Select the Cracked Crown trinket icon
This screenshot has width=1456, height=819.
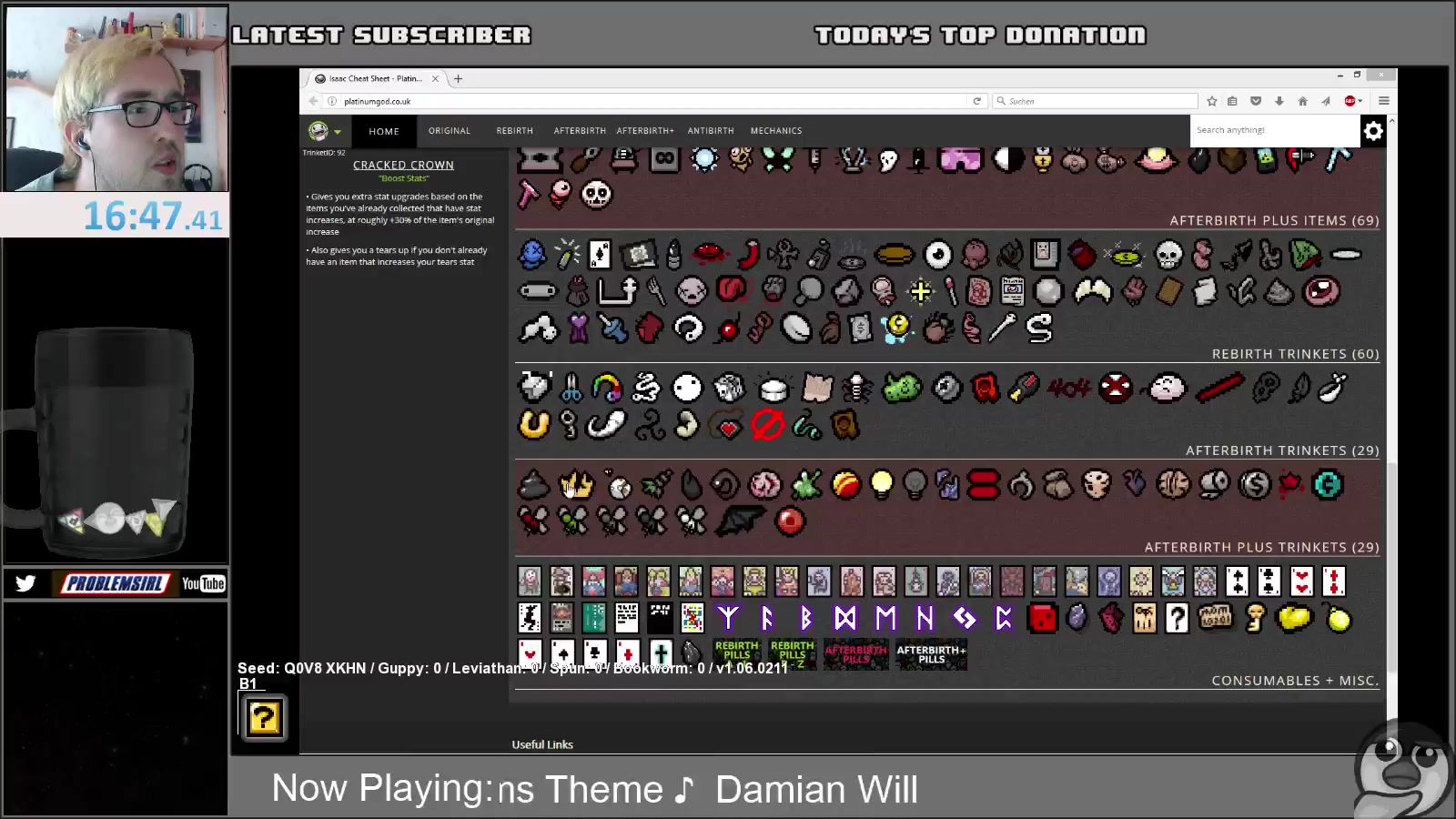click(576, 485)
